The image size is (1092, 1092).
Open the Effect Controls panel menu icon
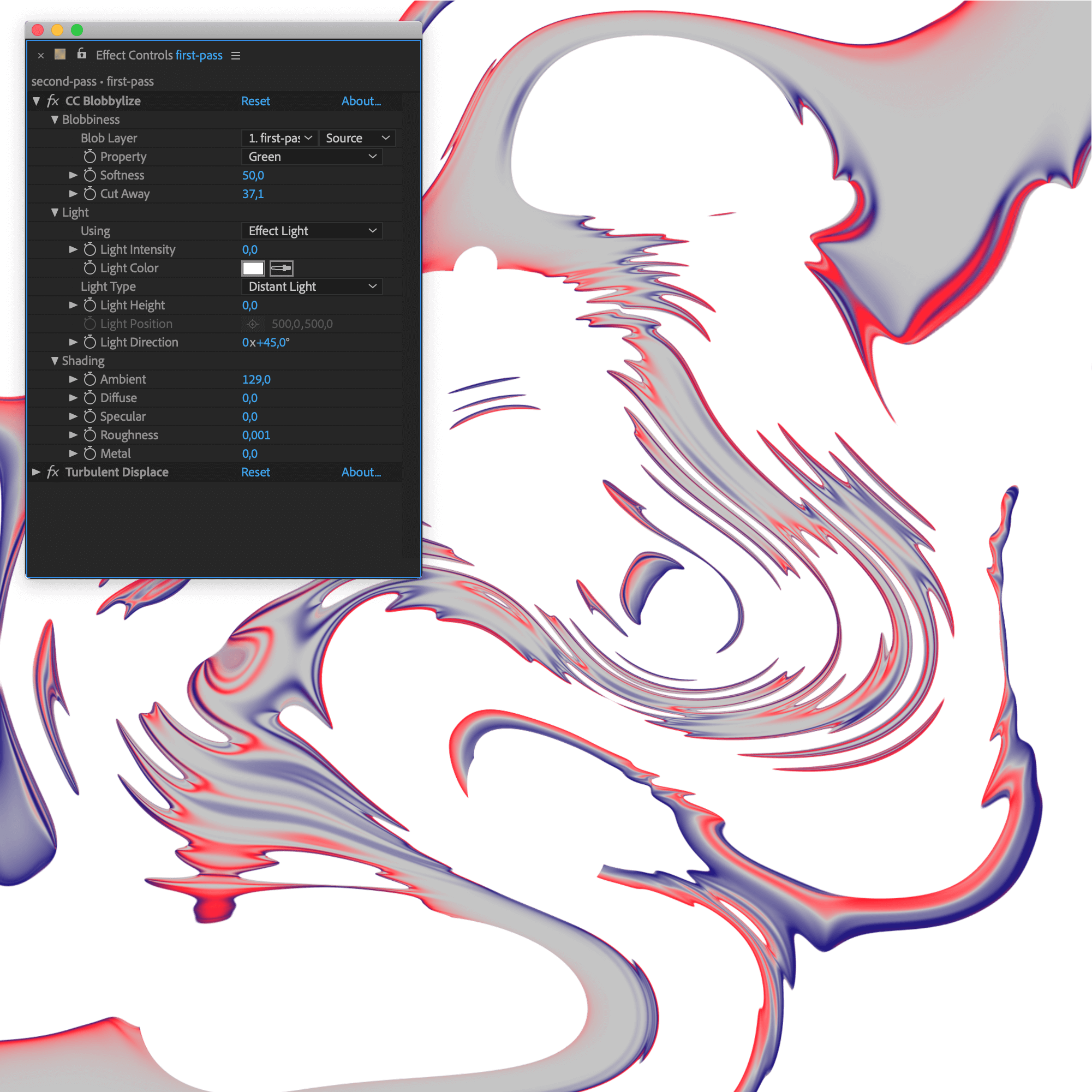(x=236, y=56)
